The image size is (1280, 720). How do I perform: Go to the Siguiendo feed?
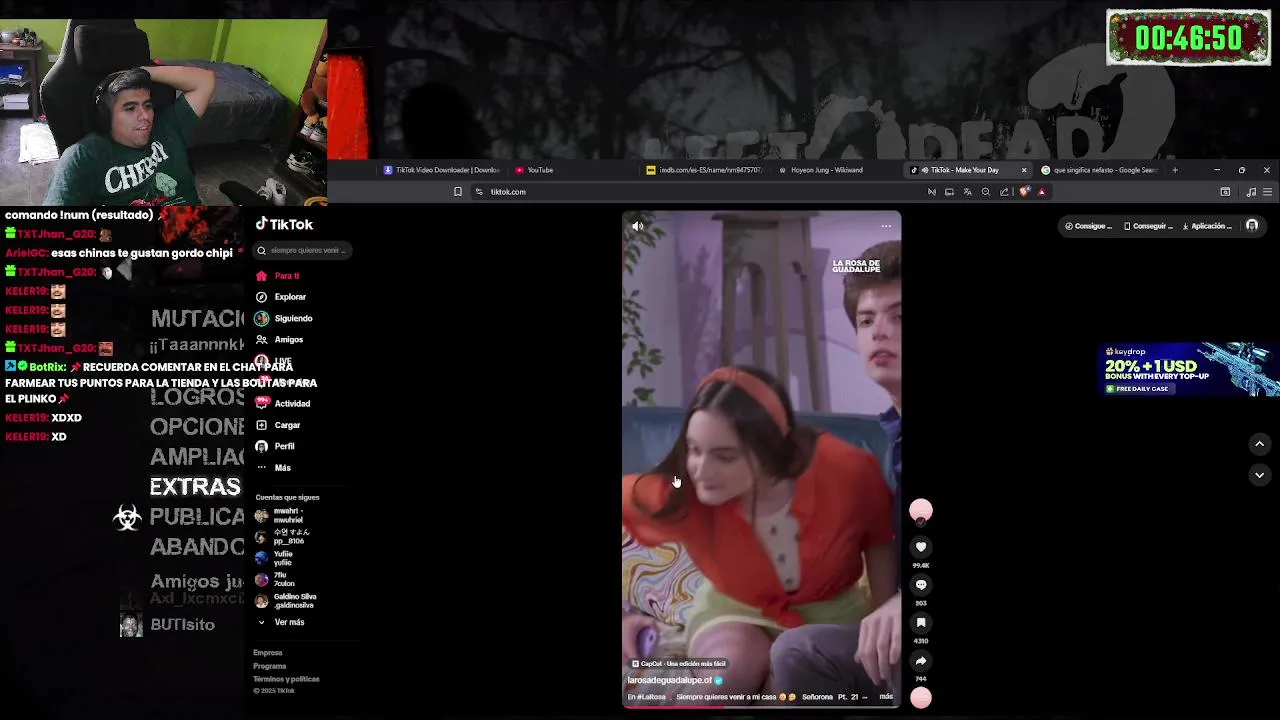click(x=284, y=318)
